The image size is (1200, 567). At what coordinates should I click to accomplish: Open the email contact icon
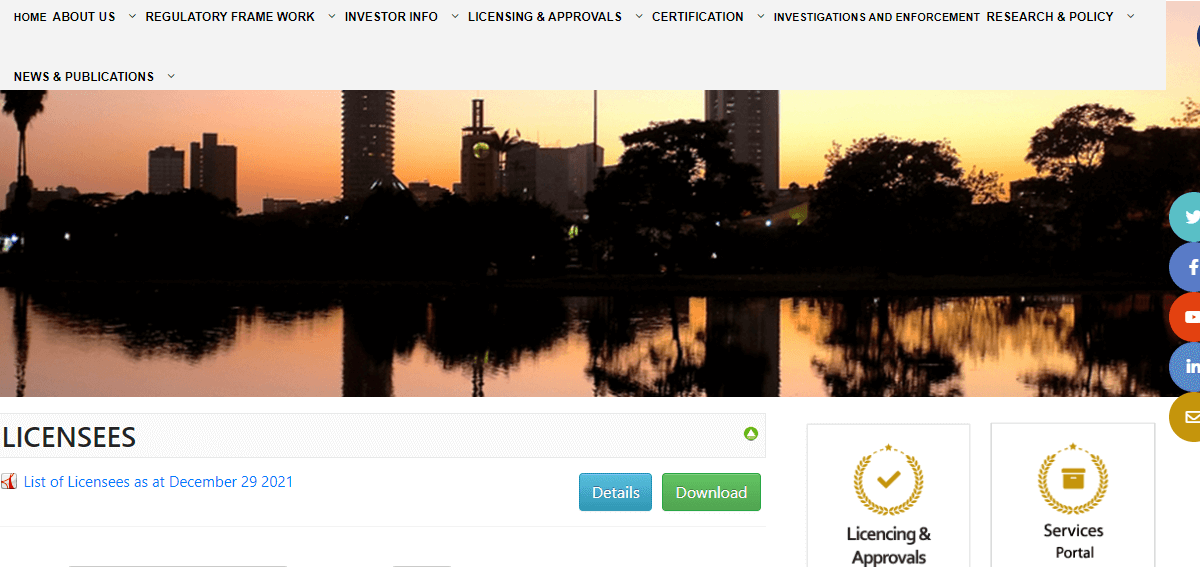(x=1187, y=417)
